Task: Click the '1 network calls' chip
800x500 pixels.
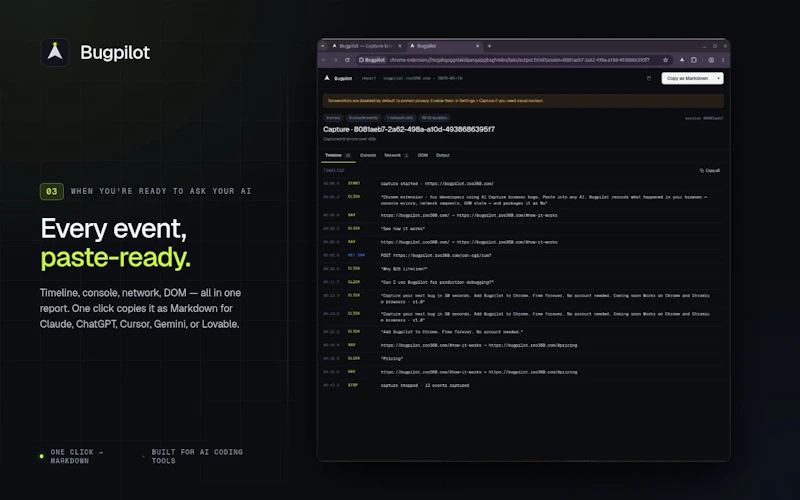Action: click(399, 118)
